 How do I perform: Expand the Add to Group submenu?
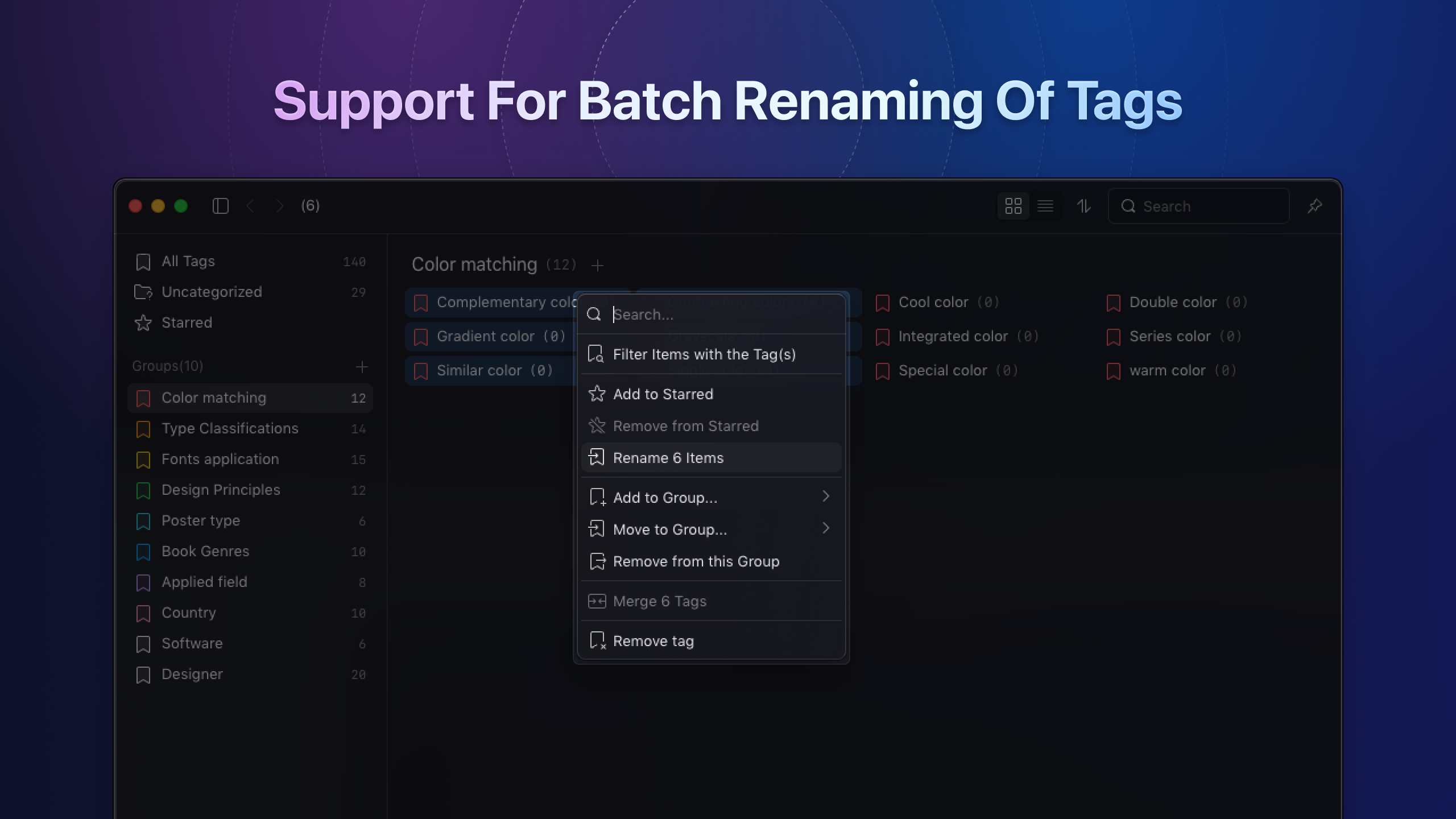711,497
